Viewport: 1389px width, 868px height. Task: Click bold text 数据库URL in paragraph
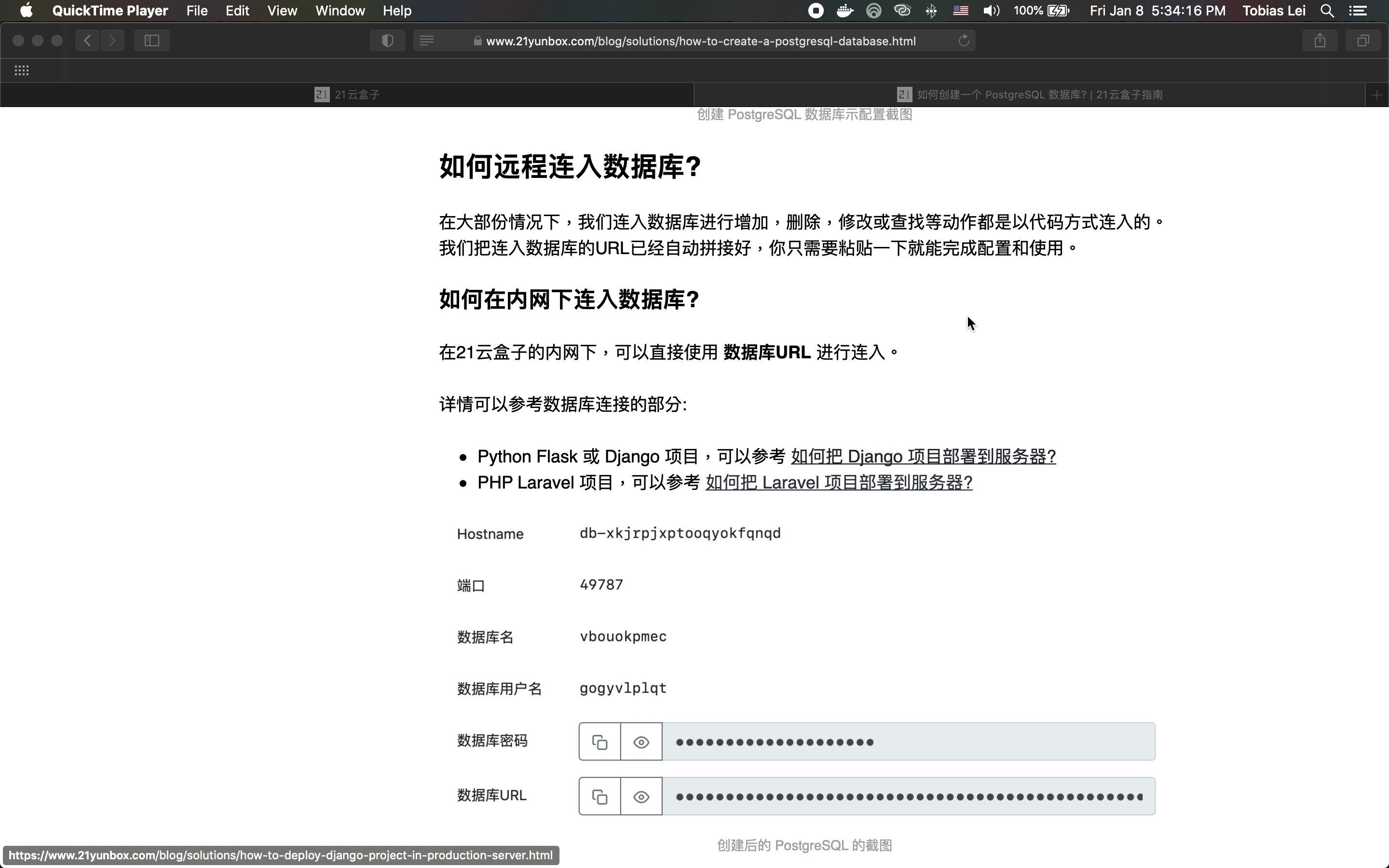[767, 353]
